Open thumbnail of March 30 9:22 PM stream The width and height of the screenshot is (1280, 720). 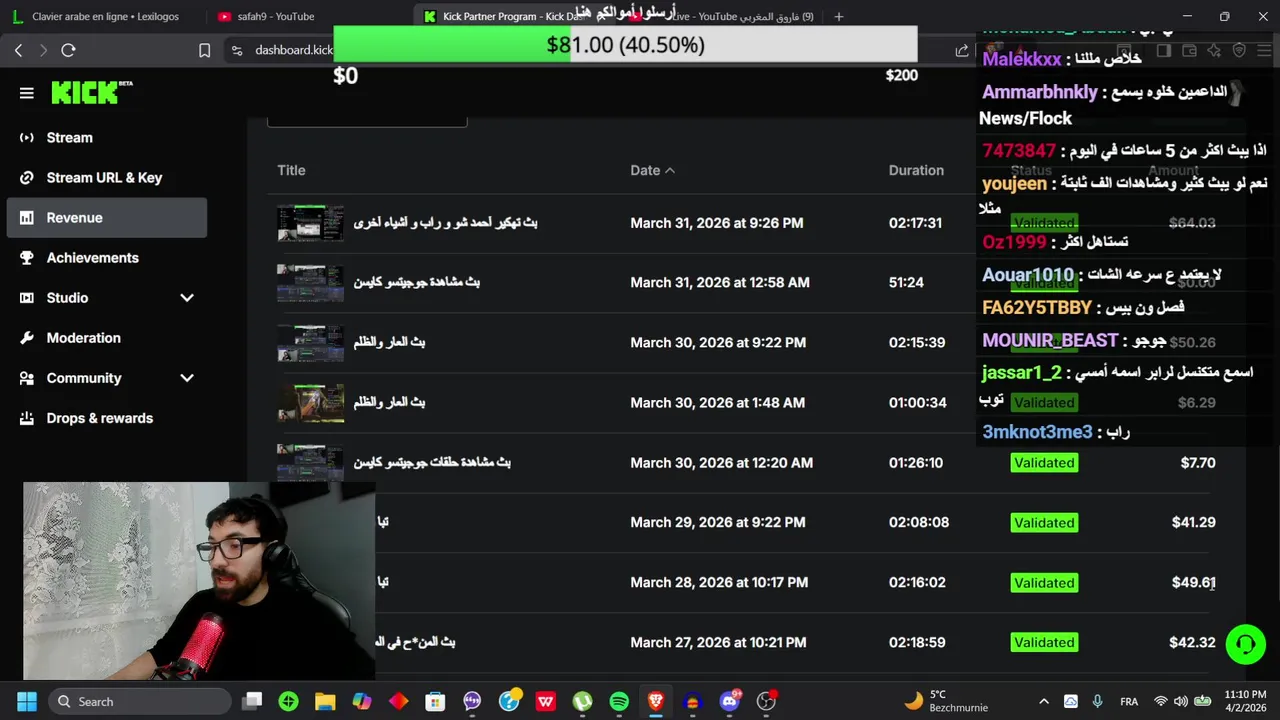point(310,343)
